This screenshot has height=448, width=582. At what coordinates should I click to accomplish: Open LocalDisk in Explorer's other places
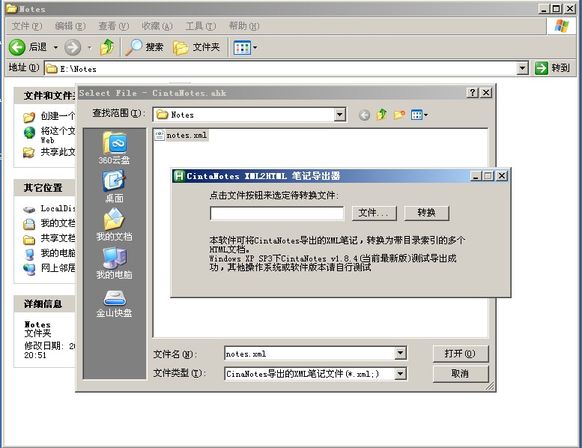[49, 209]
